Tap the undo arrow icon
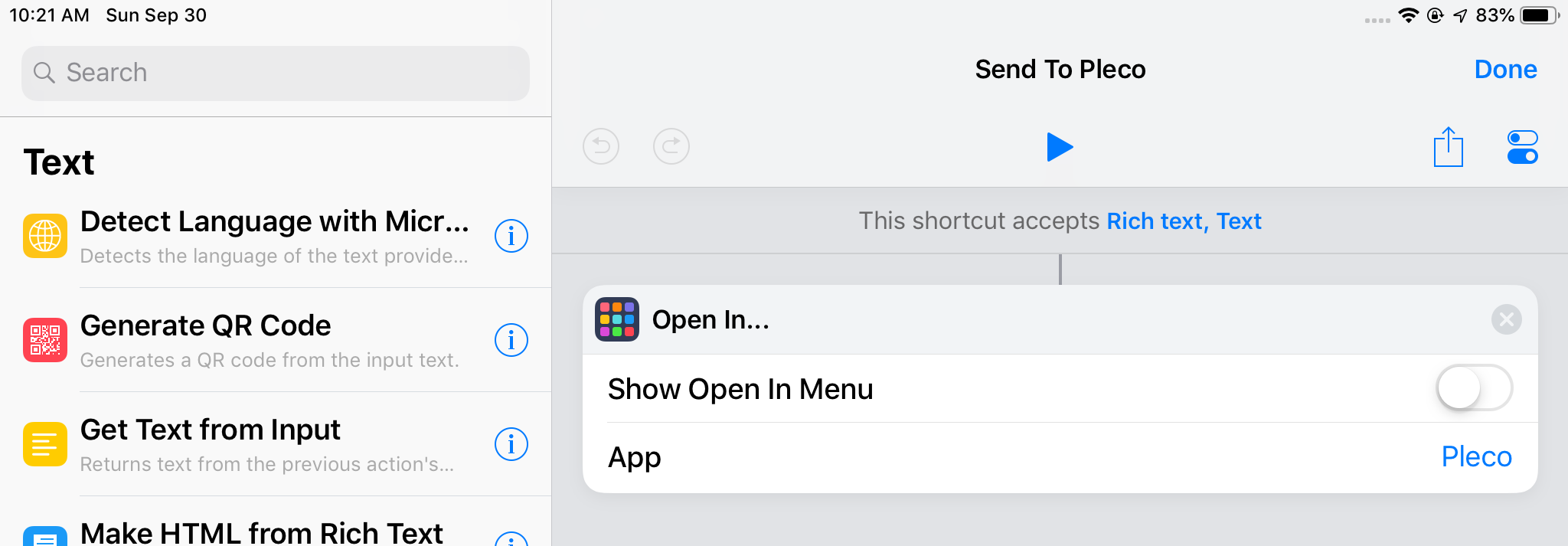This screenshot has width=1568, height=546. click(601, 146)
